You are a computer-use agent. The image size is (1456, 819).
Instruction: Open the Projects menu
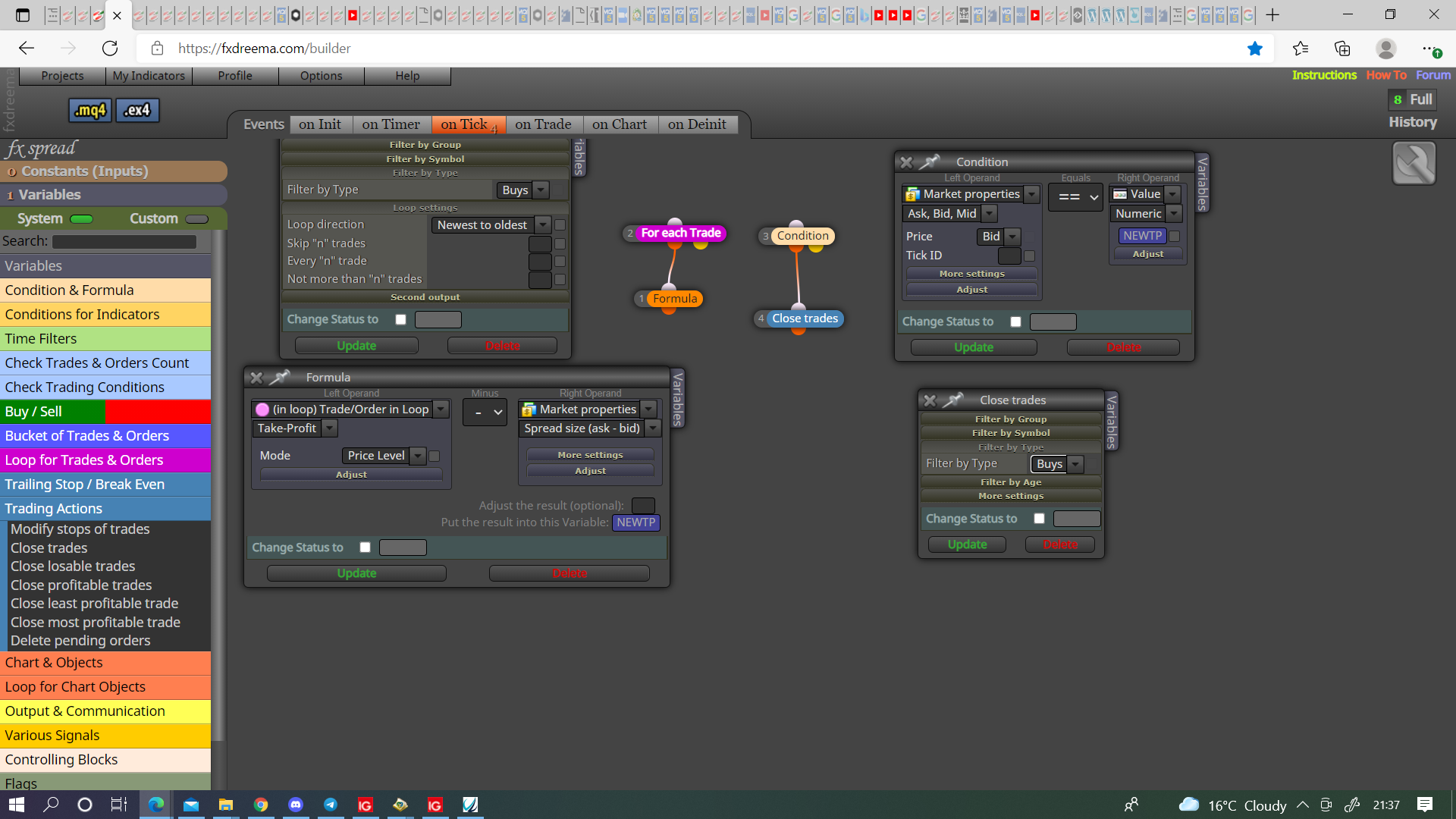tap(62, 76)
